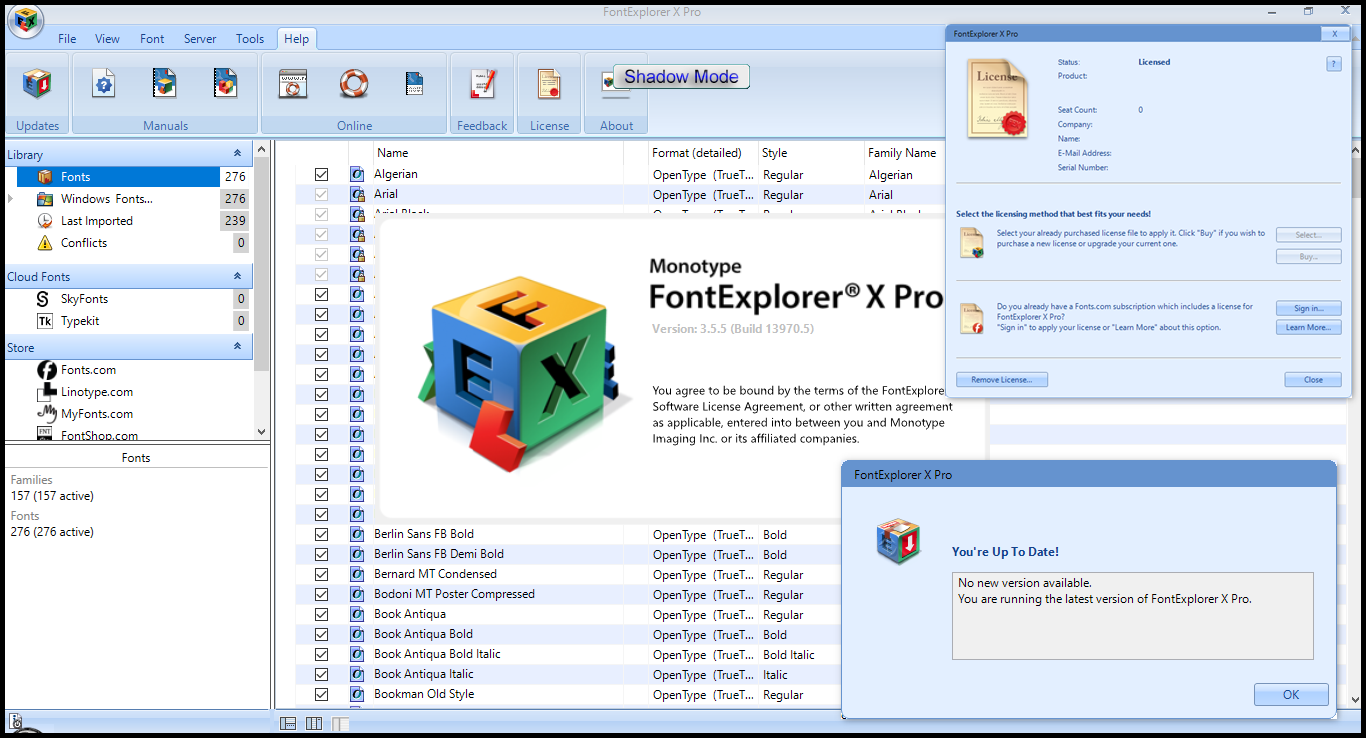Toggle Bodoni MT Poster Compressed checkbox
Screen dimensions: 1366x738
click(321, 594)
